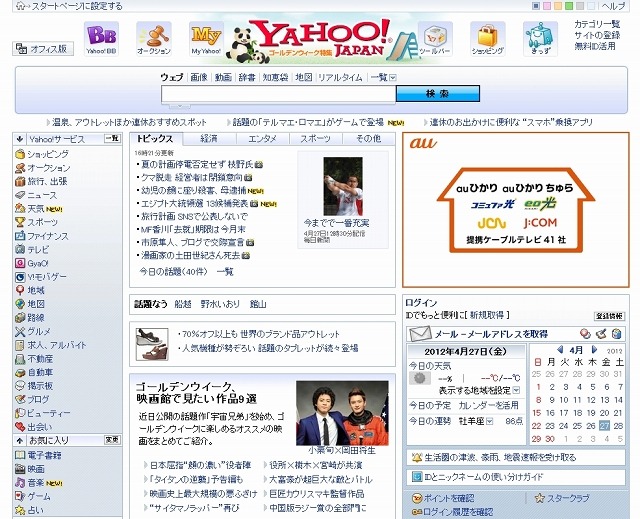Open the 牡羊座 horoscope sign dropdown
This screenshot has width=640, height=519.
490,421
